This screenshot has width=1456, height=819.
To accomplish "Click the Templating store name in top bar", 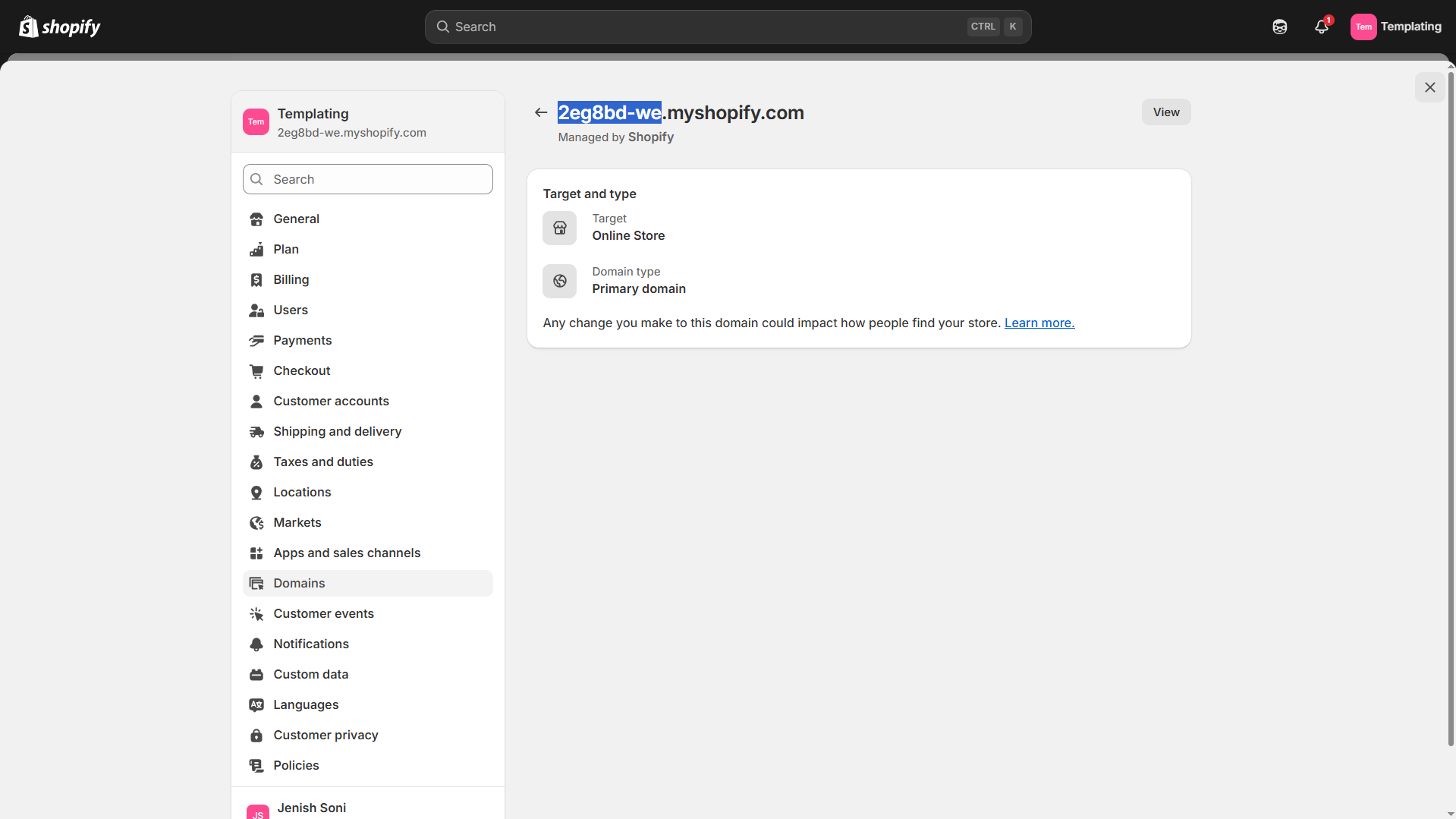I will tap(1410, 27).
